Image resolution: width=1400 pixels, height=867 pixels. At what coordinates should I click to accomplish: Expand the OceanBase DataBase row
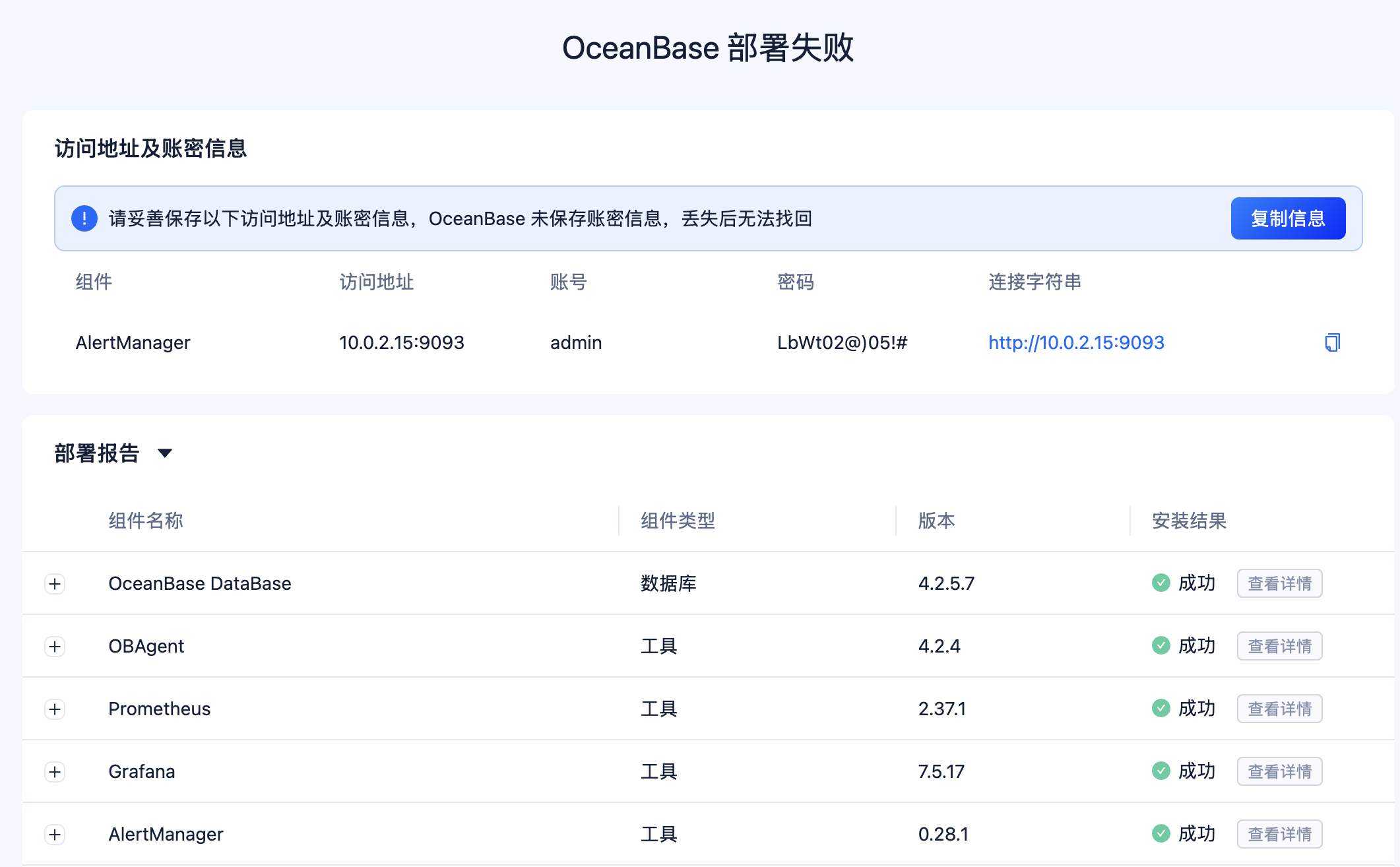(x=55, y=584)
